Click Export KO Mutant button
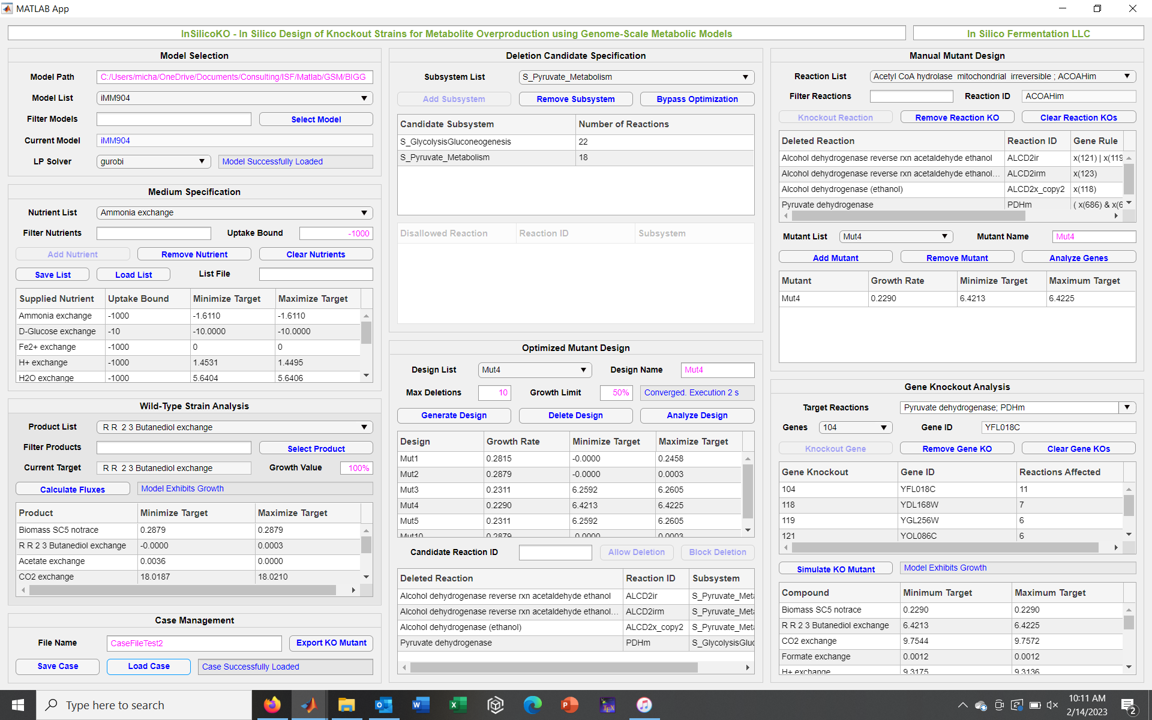 [x=331, y=643]
